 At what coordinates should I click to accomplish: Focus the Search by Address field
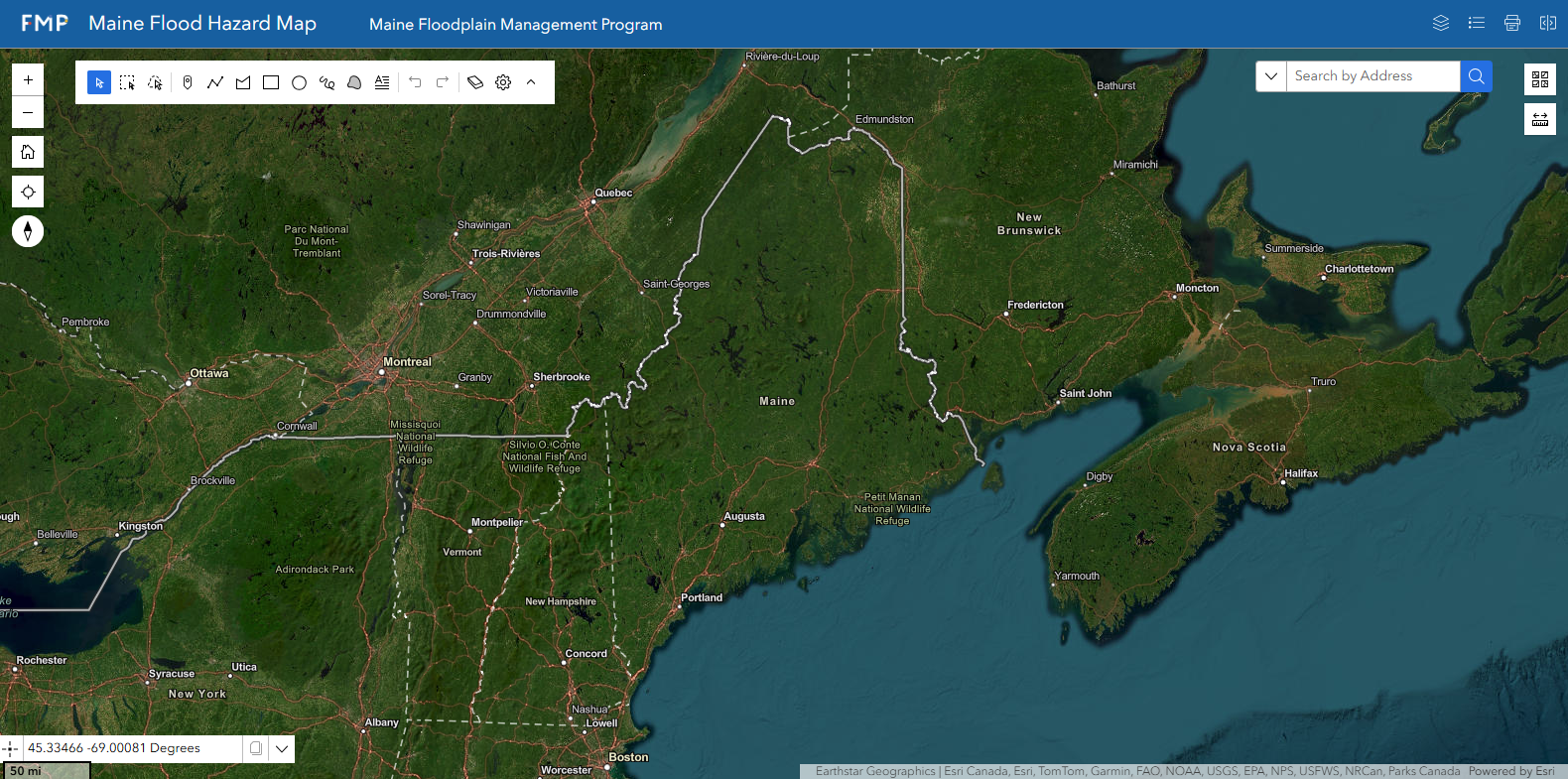[x=1373, y=76]
